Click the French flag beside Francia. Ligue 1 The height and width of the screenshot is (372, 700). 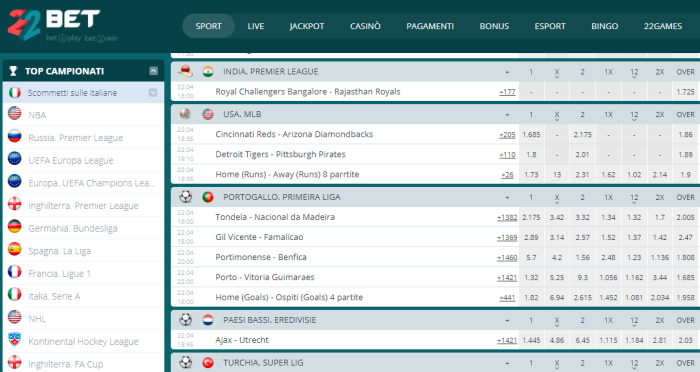coord(15,272)
